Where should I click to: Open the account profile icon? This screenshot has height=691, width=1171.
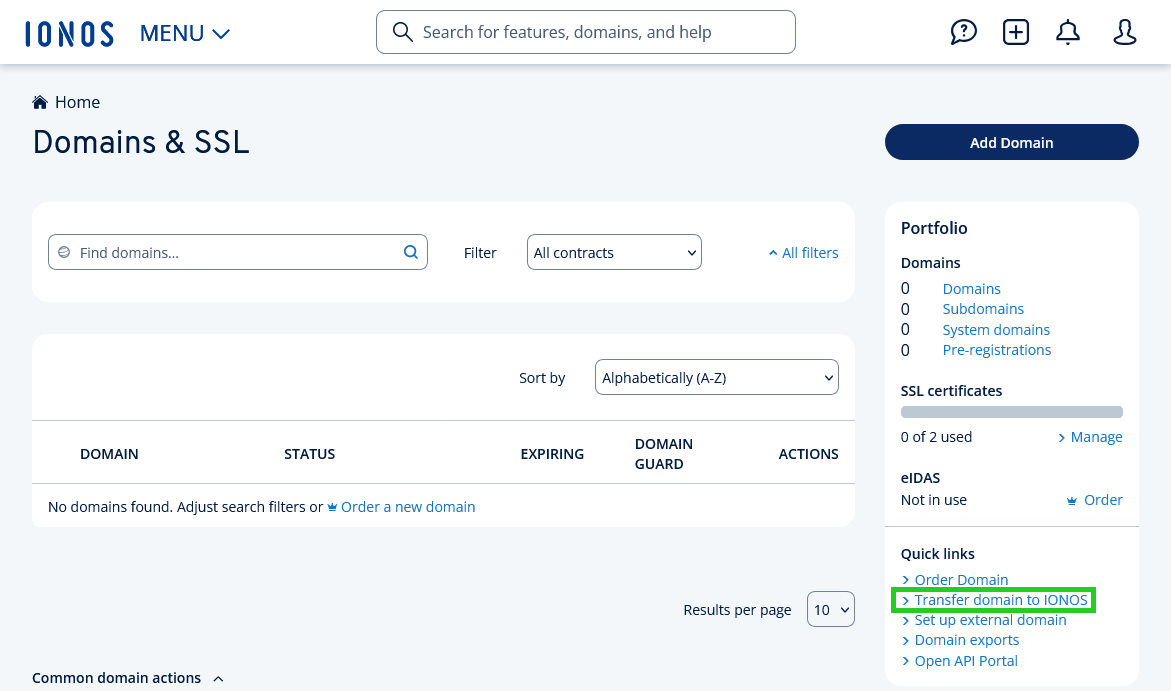click(x=1124, y=32)
